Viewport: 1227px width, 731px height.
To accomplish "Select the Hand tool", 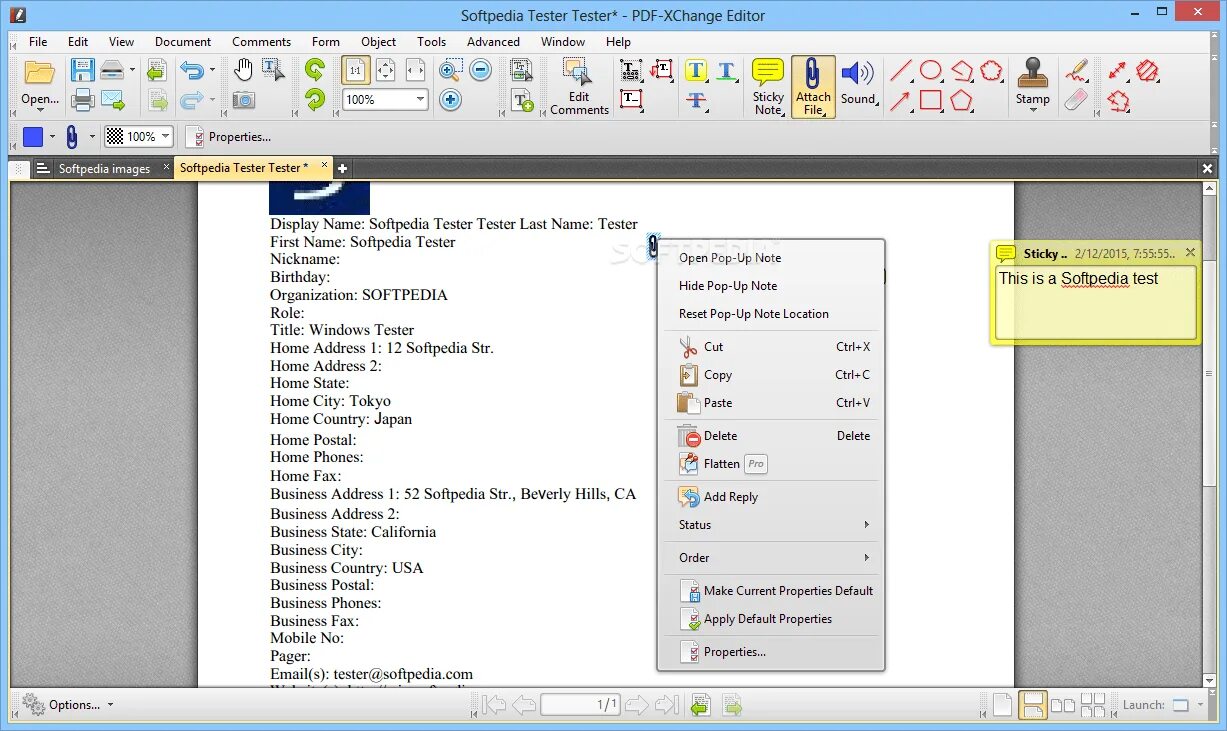I will click(x=243, y=70).
